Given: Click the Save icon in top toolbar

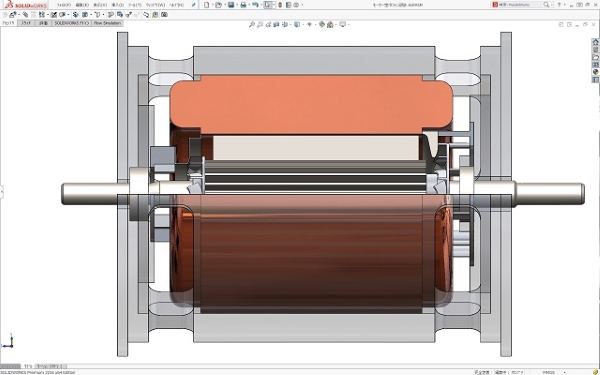Looking at the screenshot, I should coord(231,5).
